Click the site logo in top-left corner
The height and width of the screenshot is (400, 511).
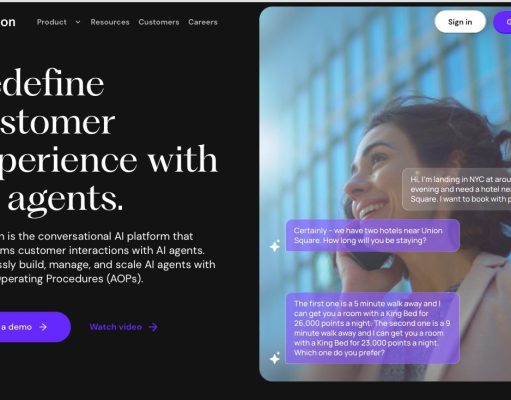point(7,22)
